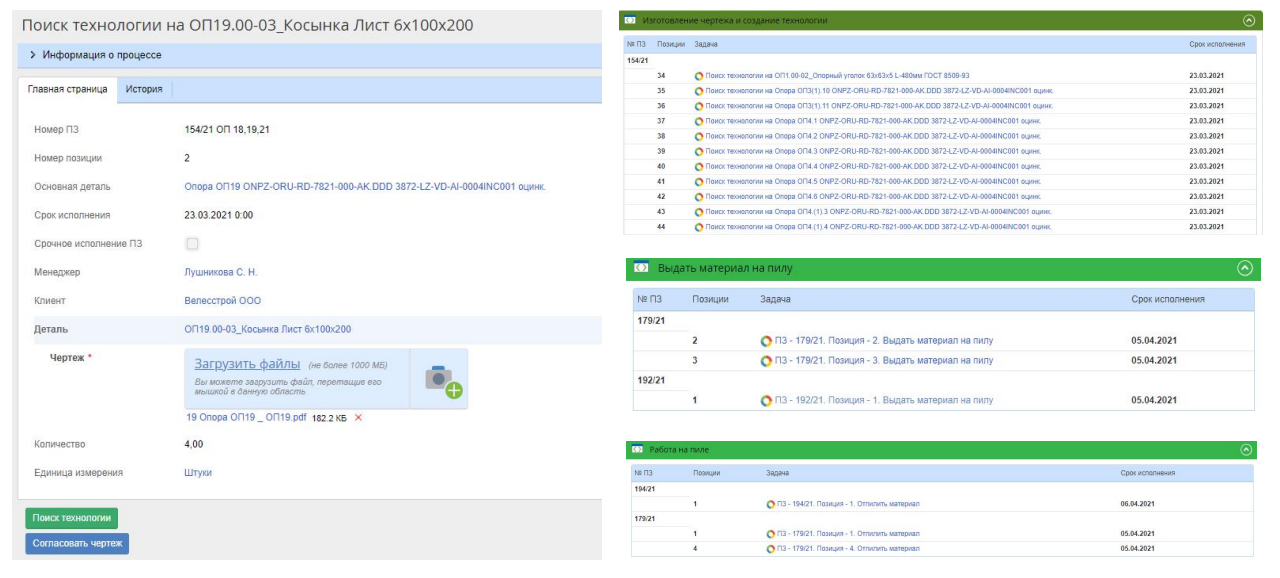1280x578 pixels.
Task: Open task for Опора ОП4.6 in row 42
Action: click(873, 197)
